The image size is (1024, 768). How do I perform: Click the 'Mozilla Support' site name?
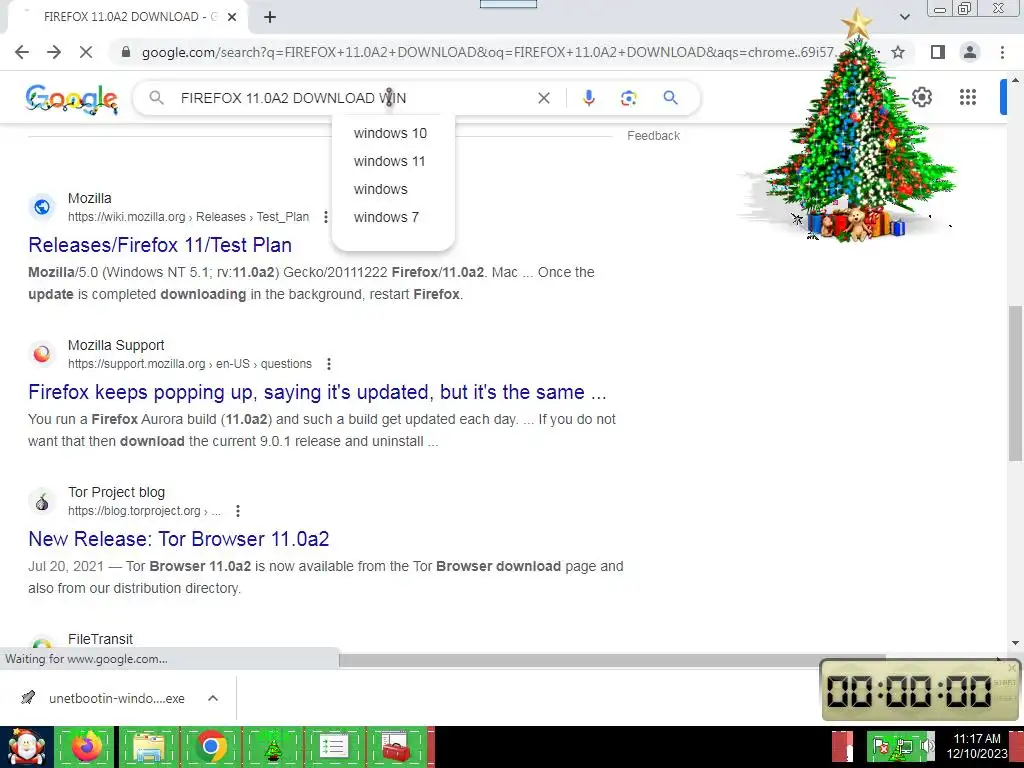click(x=116, y=345)
